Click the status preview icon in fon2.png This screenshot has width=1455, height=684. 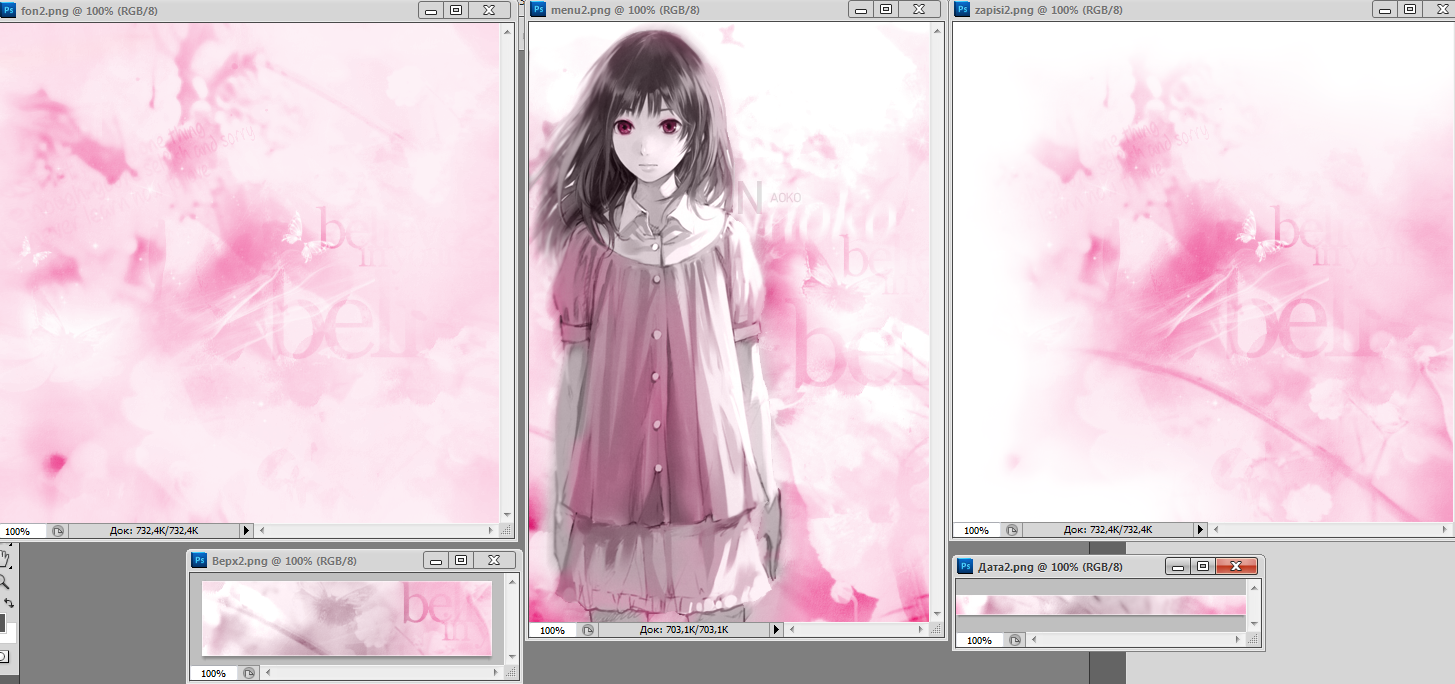tap(58, 531)
